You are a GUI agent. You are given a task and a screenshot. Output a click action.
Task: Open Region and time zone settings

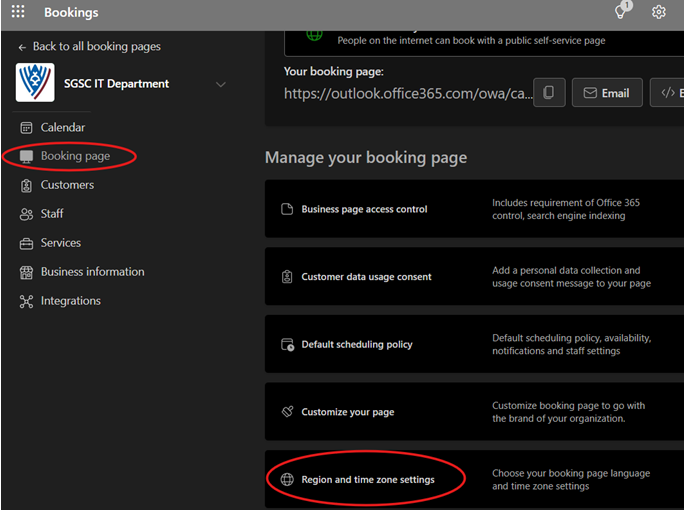tap(367, 480)
